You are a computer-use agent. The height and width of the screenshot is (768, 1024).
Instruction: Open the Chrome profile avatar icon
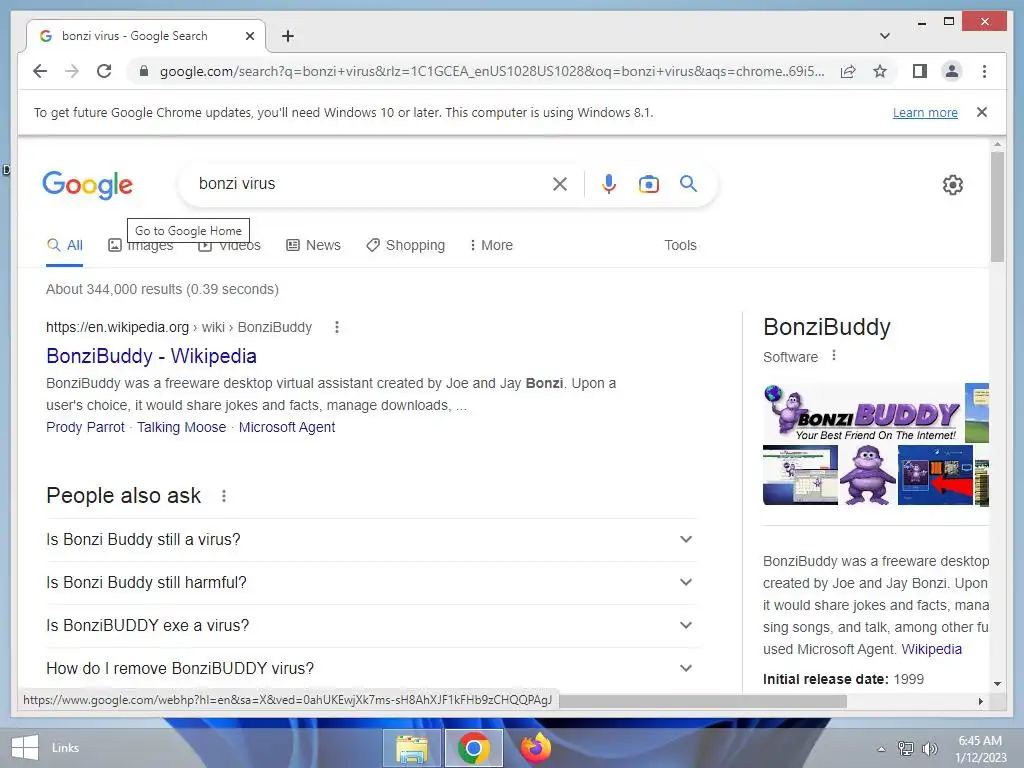[952, 71]
